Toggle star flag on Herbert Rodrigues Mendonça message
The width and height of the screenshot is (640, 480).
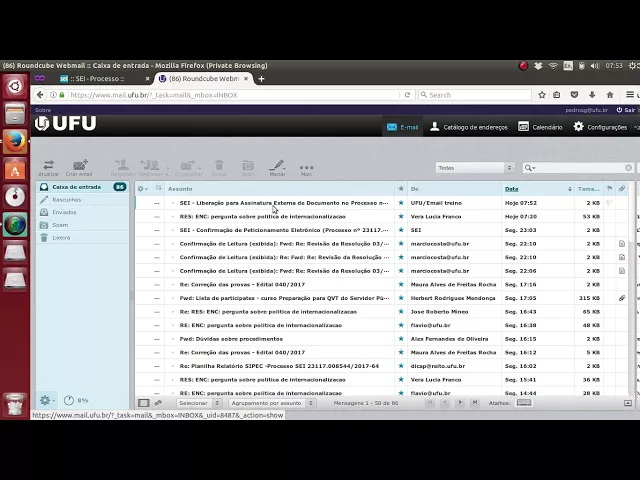(401, 298)
